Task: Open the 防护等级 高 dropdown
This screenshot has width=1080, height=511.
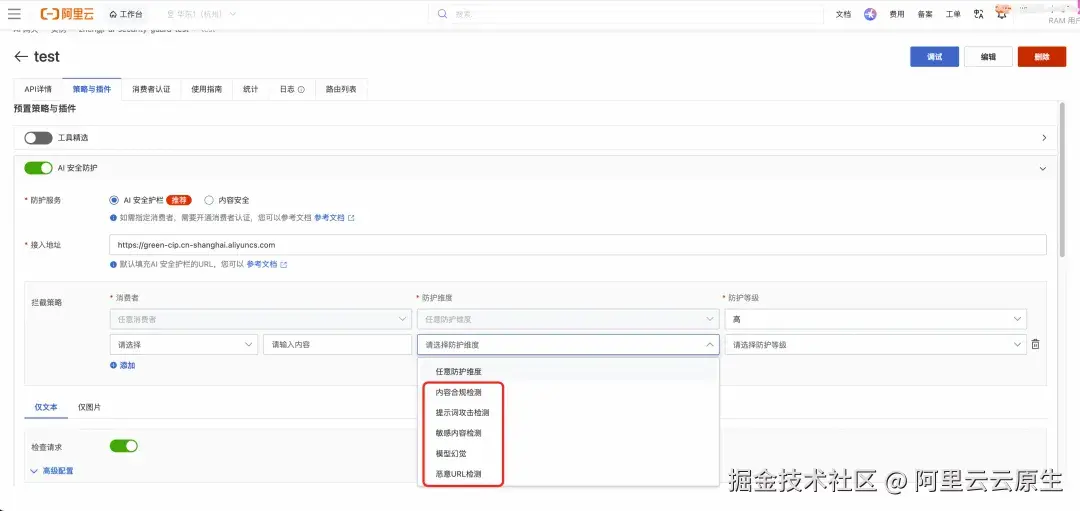Action: 875,319
